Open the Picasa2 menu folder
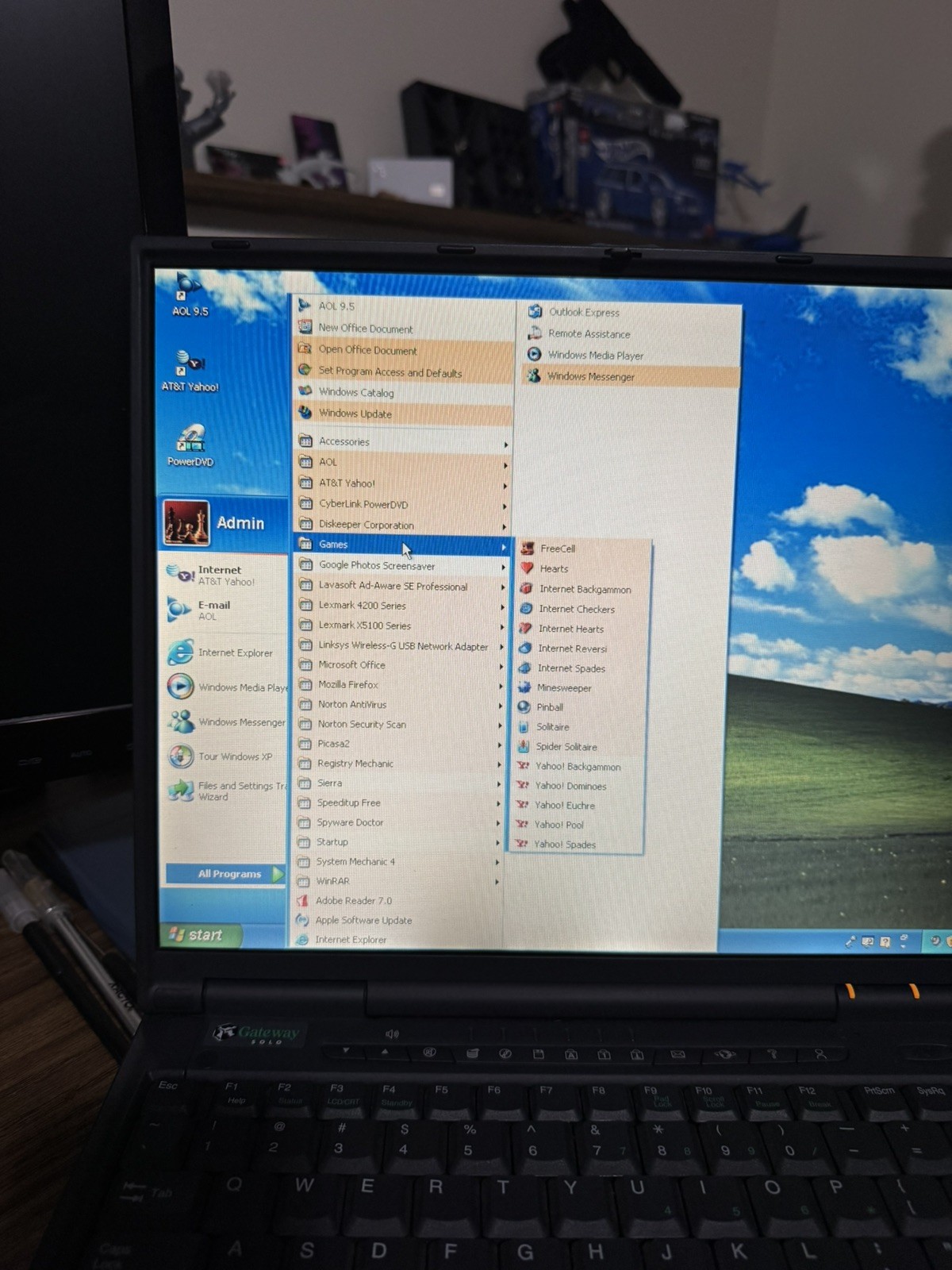This screenshot has height=1270, width=952. coord(400,744)
